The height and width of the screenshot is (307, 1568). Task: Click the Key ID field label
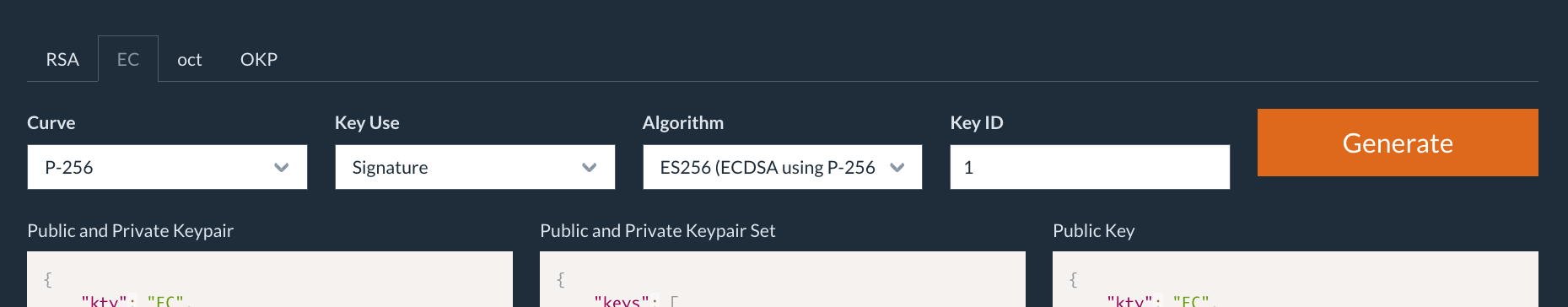coord(977,122)
